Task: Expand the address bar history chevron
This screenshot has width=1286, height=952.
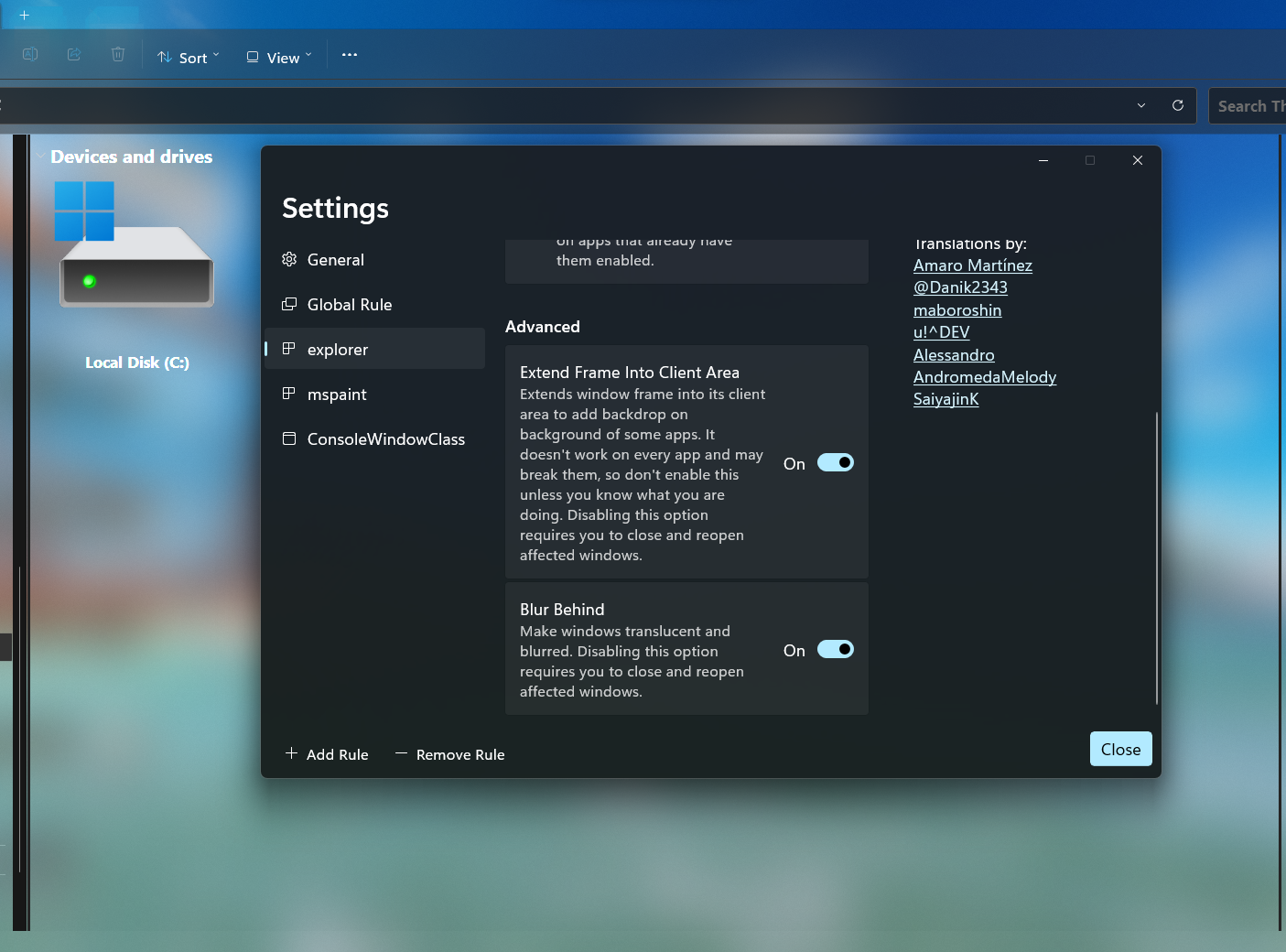Action: point(1140,105)
